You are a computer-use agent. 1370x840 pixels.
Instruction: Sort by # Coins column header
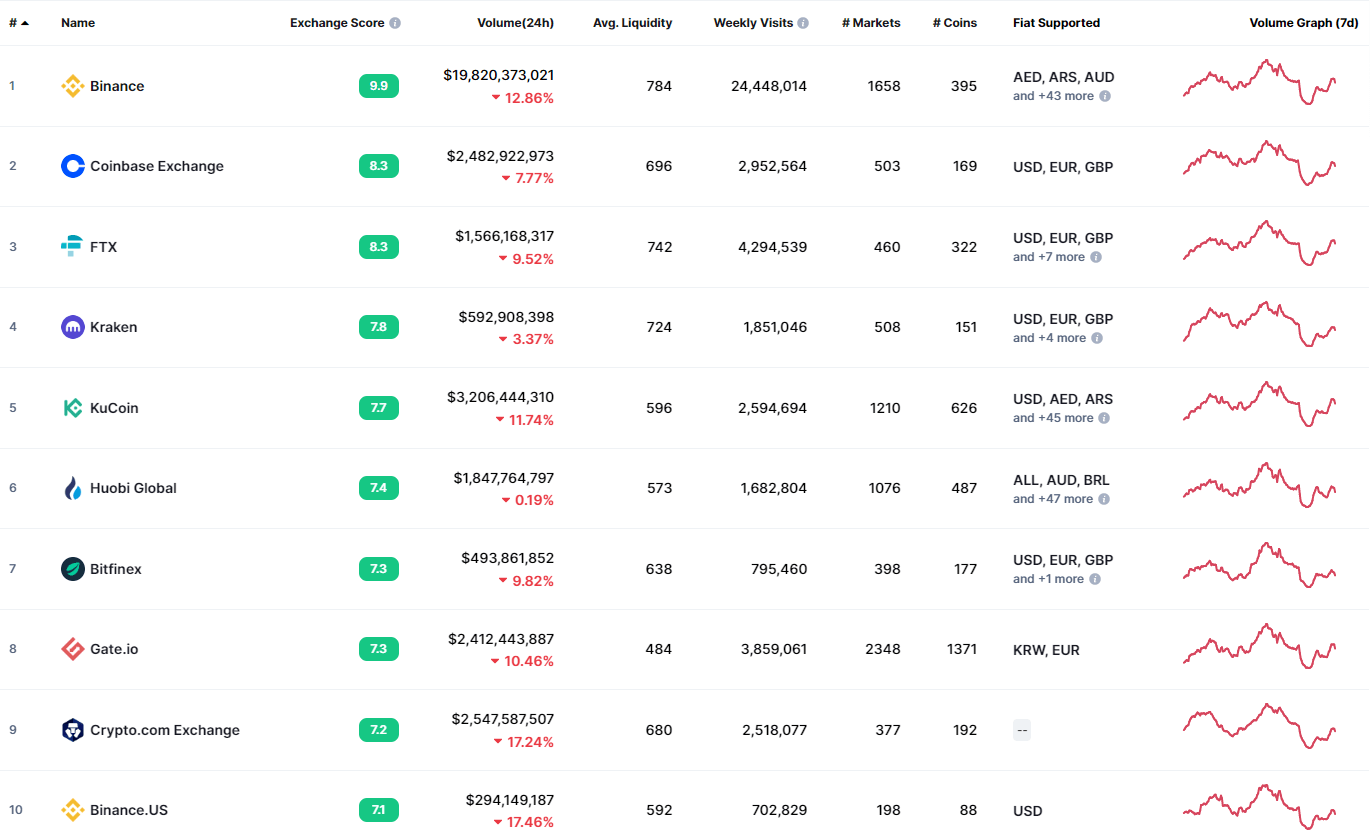coord(955,23)
